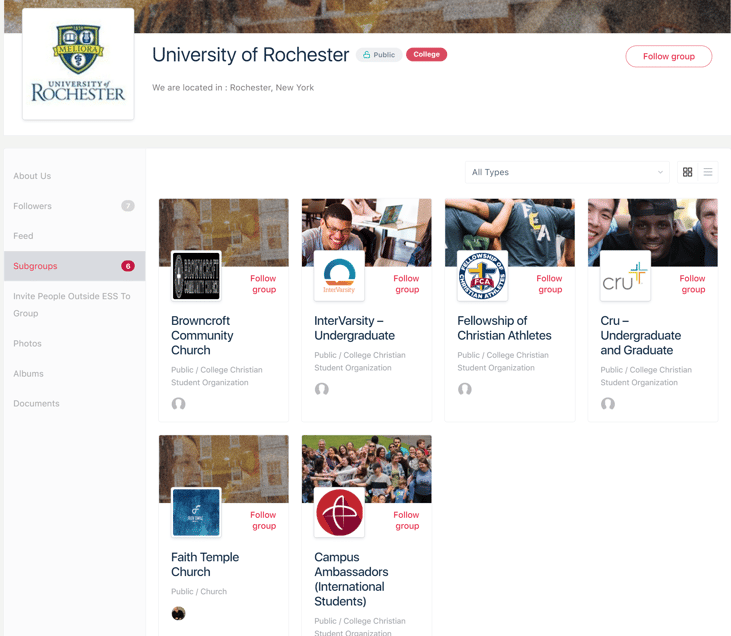
Task: Open the Browncroft Community Church title
Action: click(202, 335)
